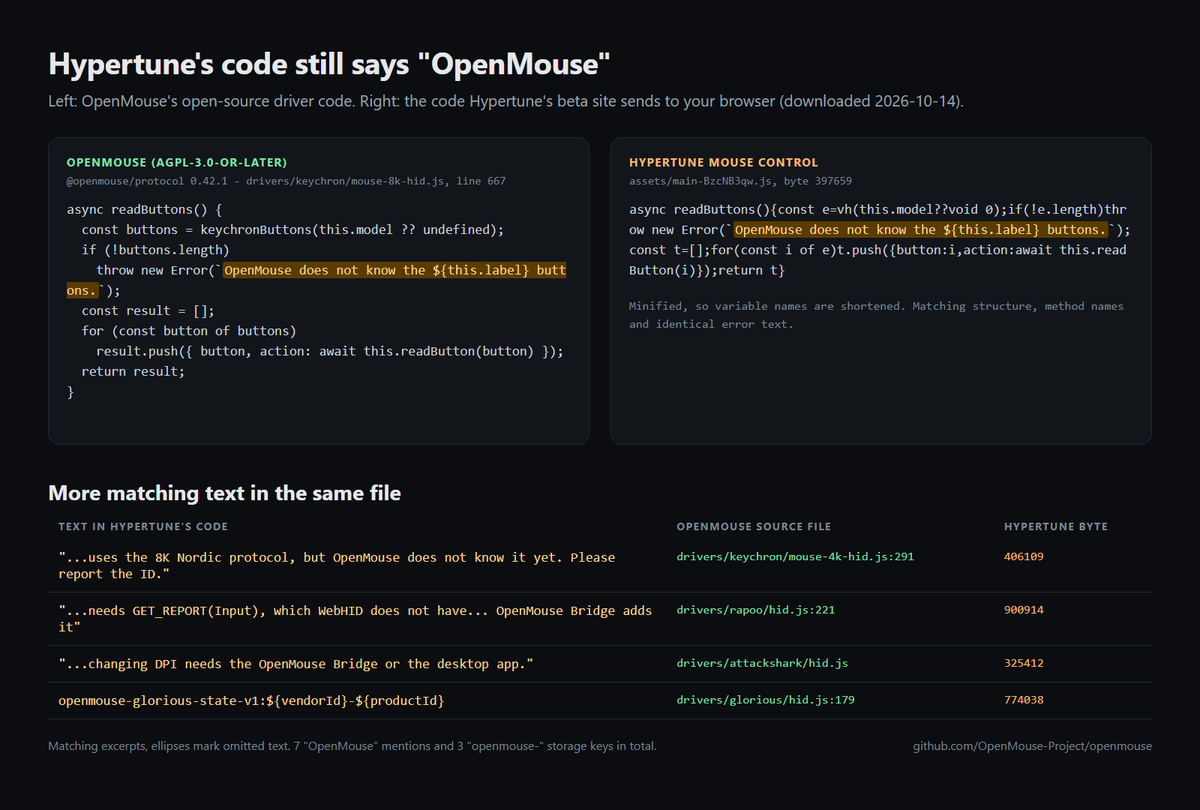
Task: Select byte value 325412
Action: (x=1024, y=664)
